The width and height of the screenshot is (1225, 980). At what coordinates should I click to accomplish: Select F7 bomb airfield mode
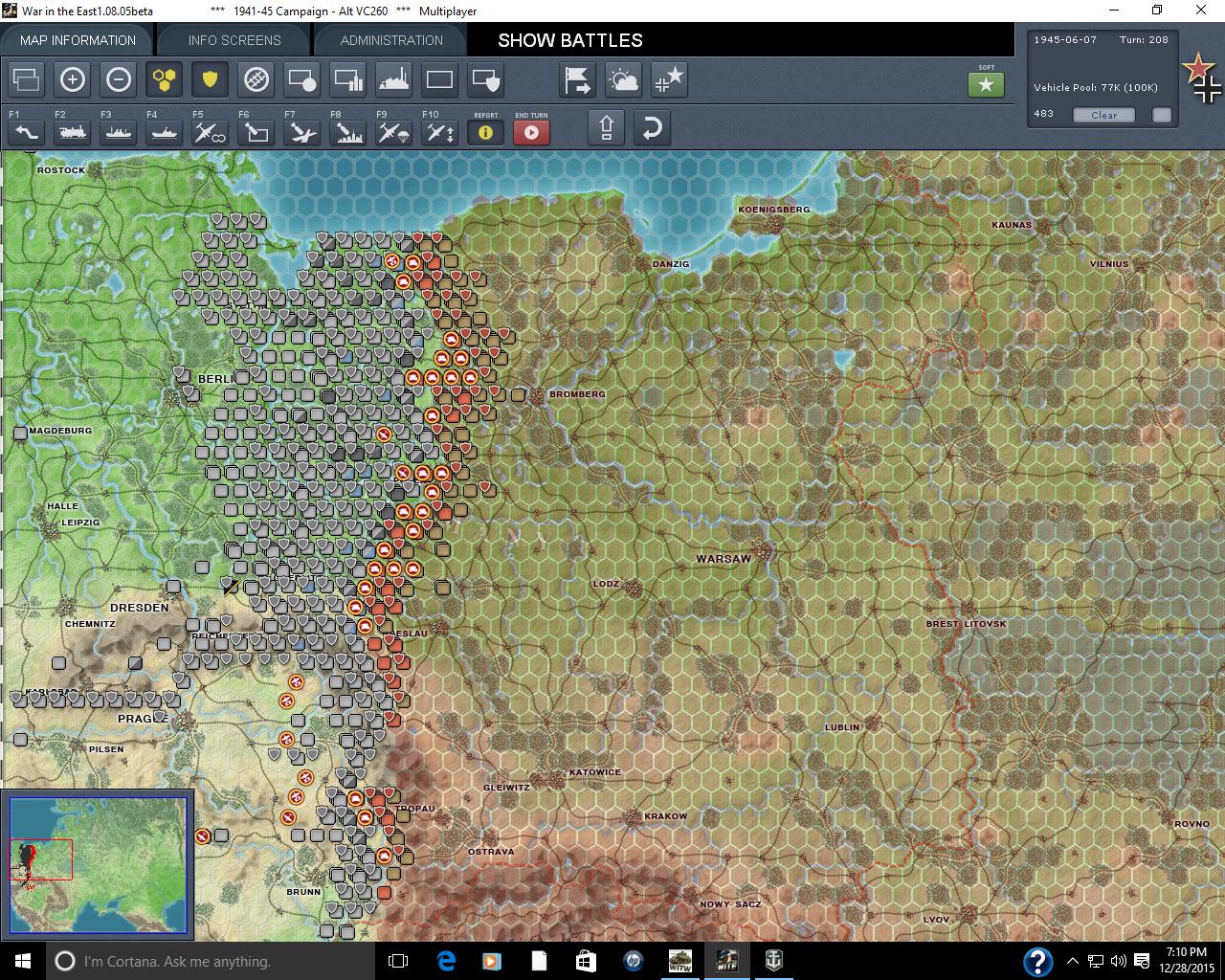[302, 132]
